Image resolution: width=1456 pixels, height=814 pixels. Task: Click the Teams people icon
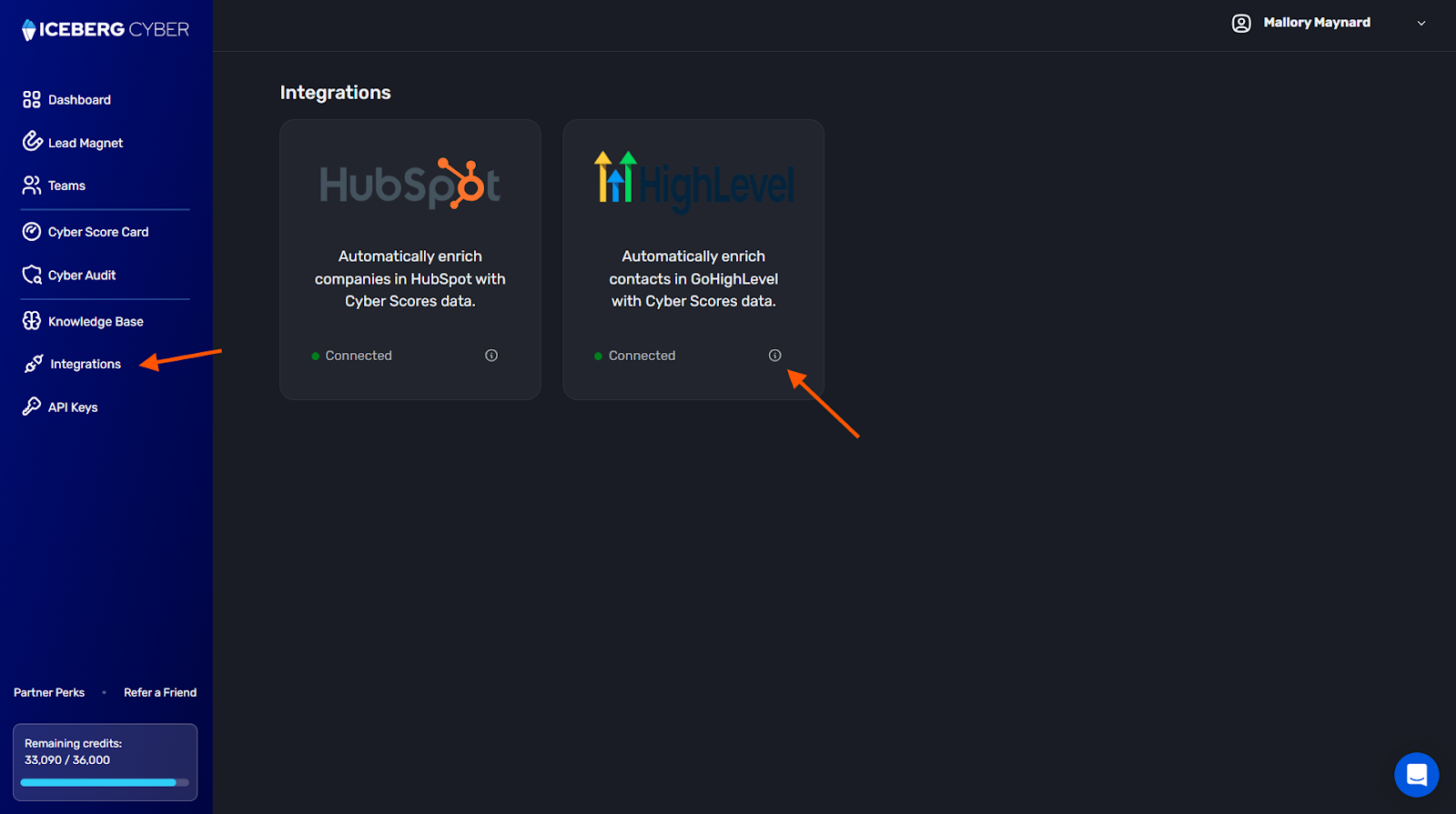pyautogui.click(x=32, y=186)
